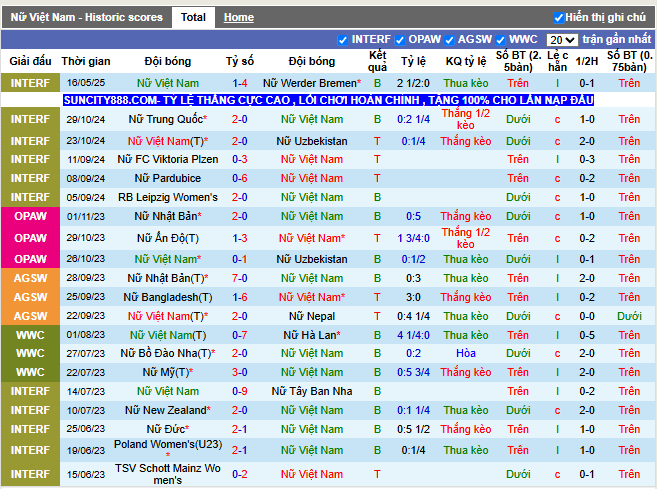Open the 20 recent matches dropdown
The image size is (657, 489).
pos(562,40)
